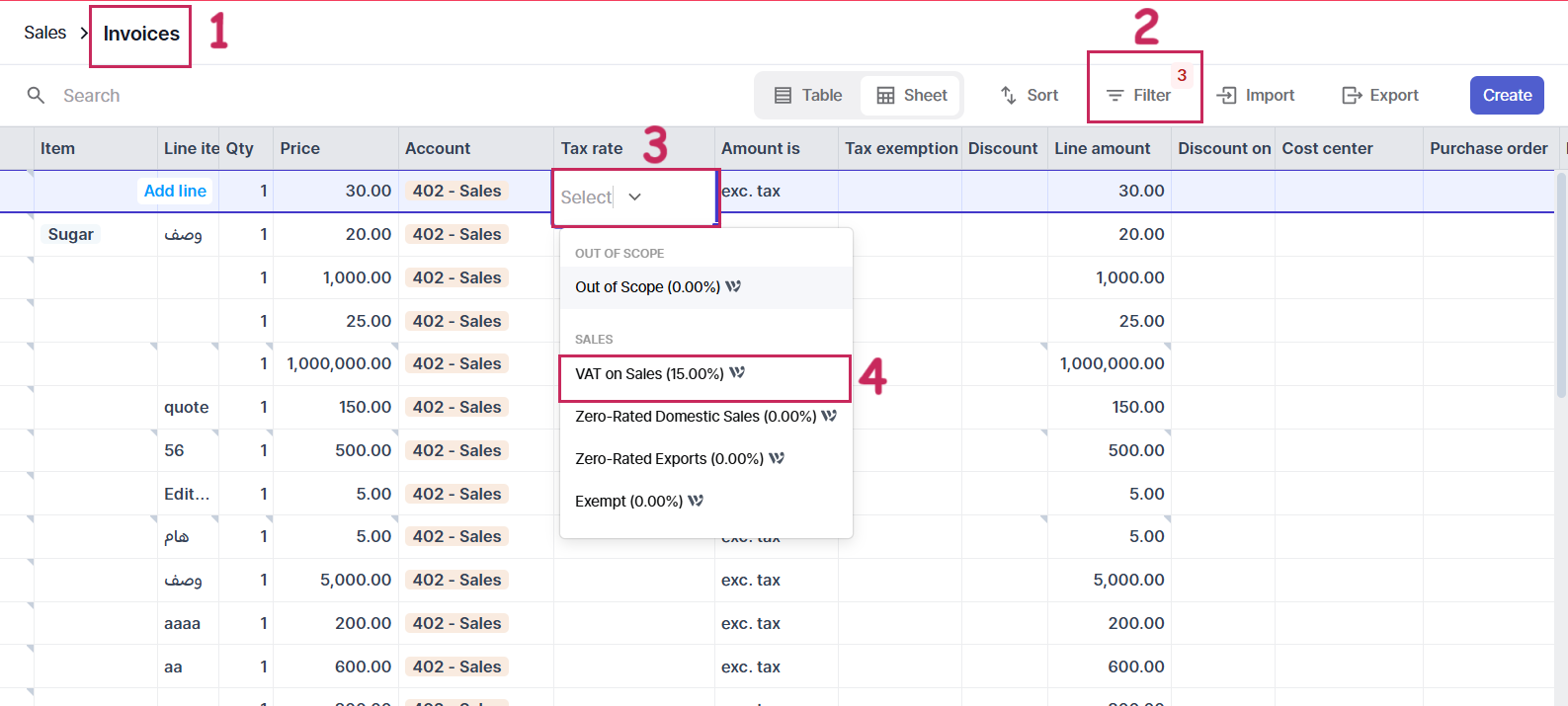The width and height of the screenshot is (1568, 706).
Task: Click the quote line item cell
Action: click(x=187, y=407)
